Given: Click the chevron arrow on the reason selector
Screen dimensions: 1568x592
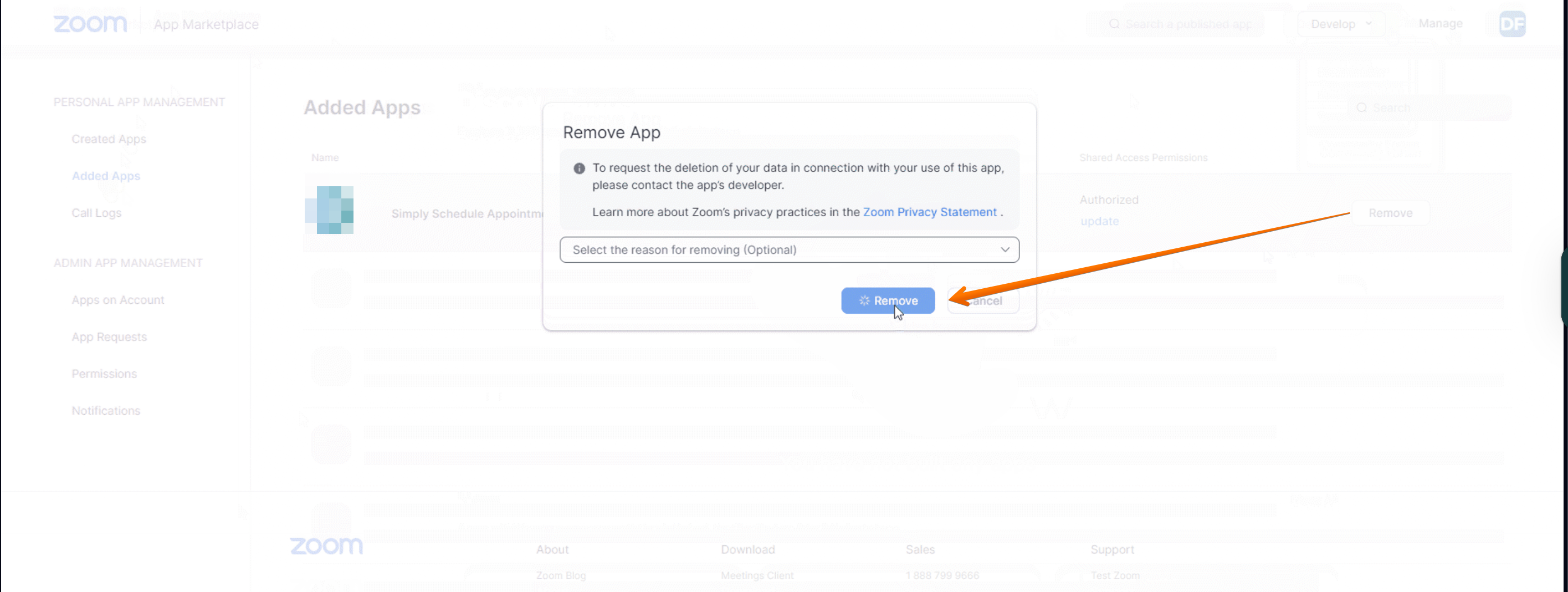Looking at the screenshot, I should point(1005,249).
